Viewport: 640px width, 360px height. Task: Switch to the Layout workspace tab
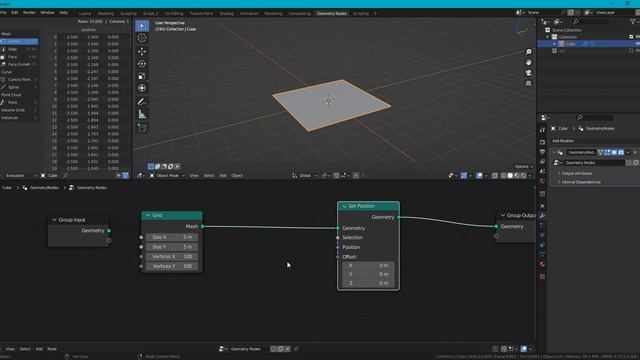[85, 13]
